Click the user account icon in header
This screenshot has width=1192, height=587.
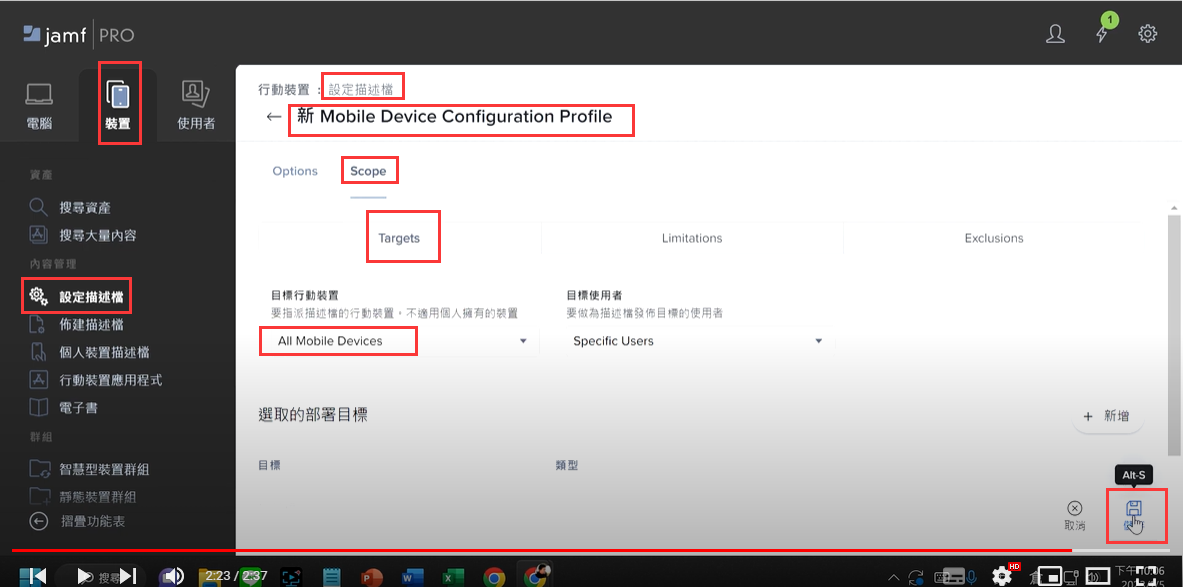(x=1055, y=34)
